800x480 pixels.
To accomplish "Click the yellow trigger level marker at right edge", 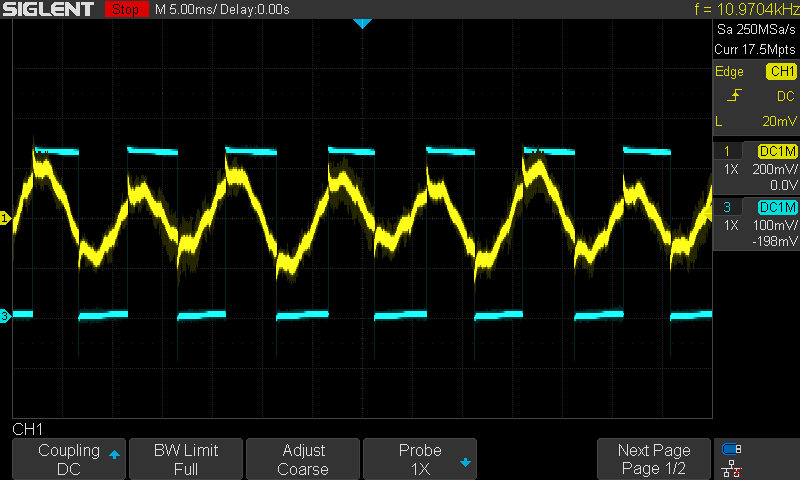I will click(708, 215).
